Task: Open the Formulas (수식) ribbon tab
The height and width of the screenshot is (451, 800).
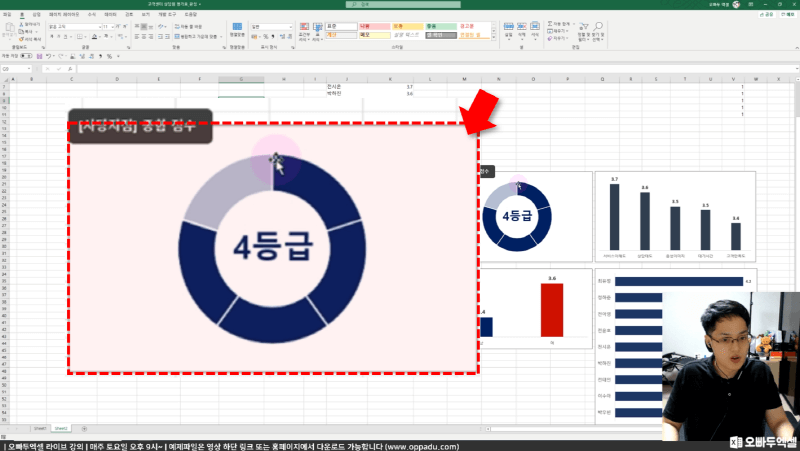Action: coord(92,14)
